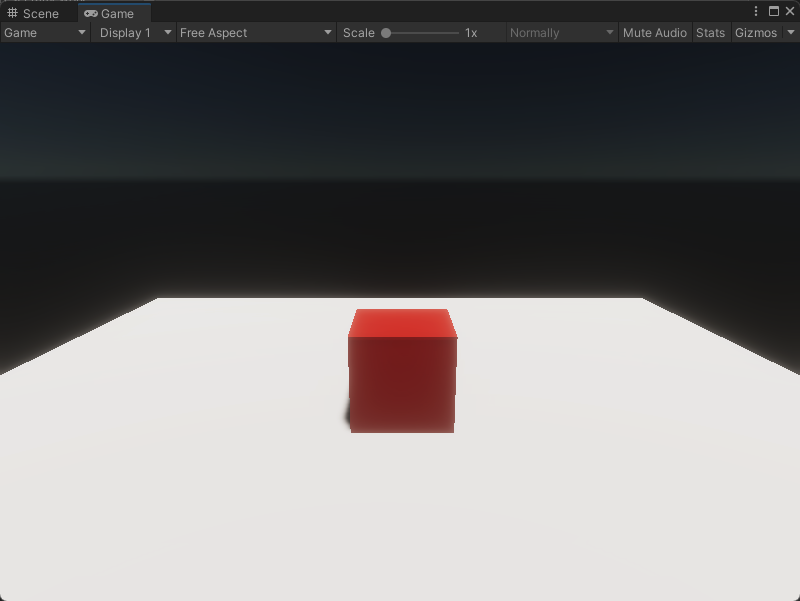This screenshot has height=601, width=800.
Task: Click the Display 1 dropdown arrow
Action: point(166,32)
